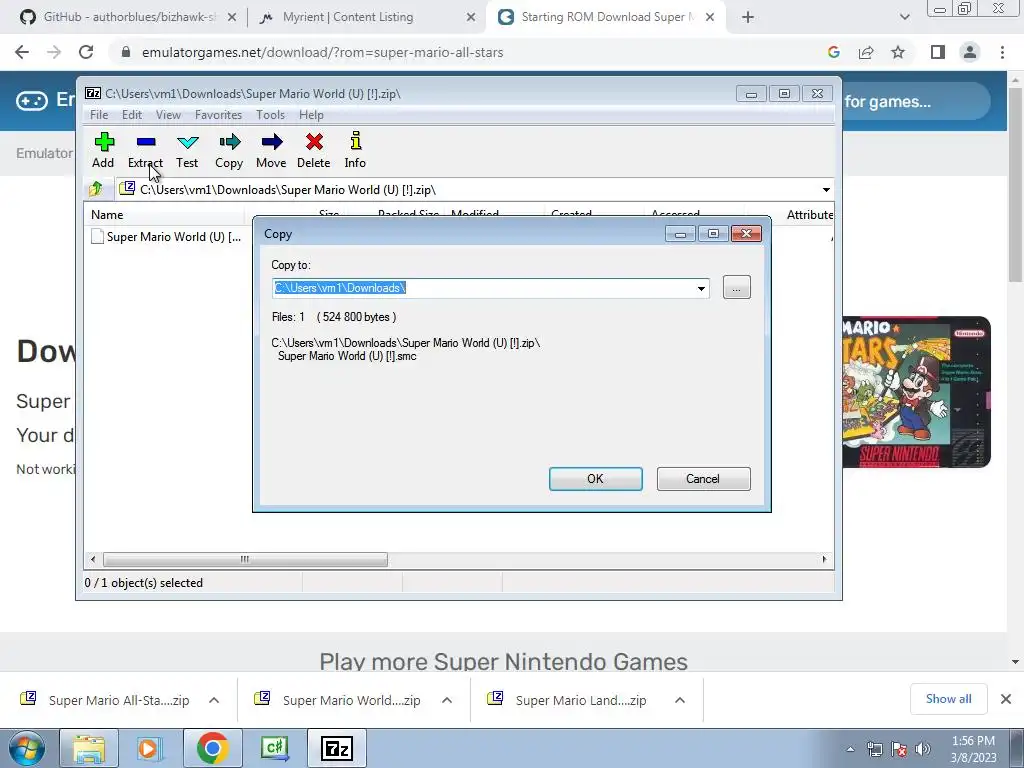This screenshot has width=1024, height=768.
Task: Open the Tools menu in 7-Zip
Action: pos(270,115)
